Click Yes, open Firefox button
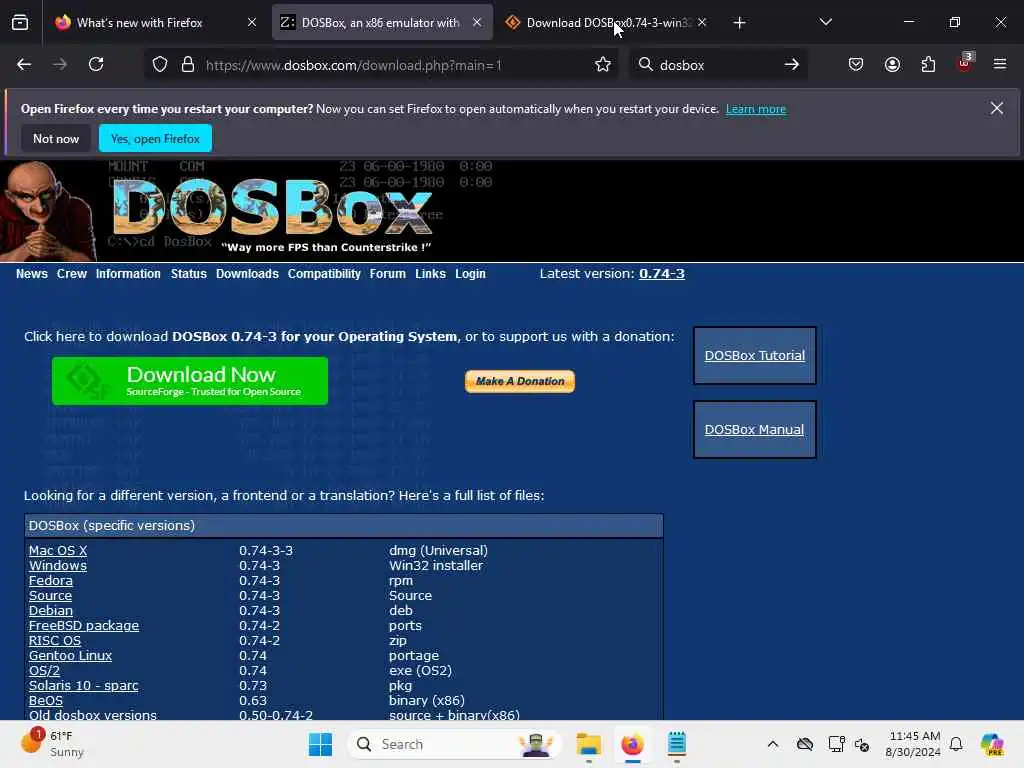The width and height of the screenshot is (1024, 768). 155,138
